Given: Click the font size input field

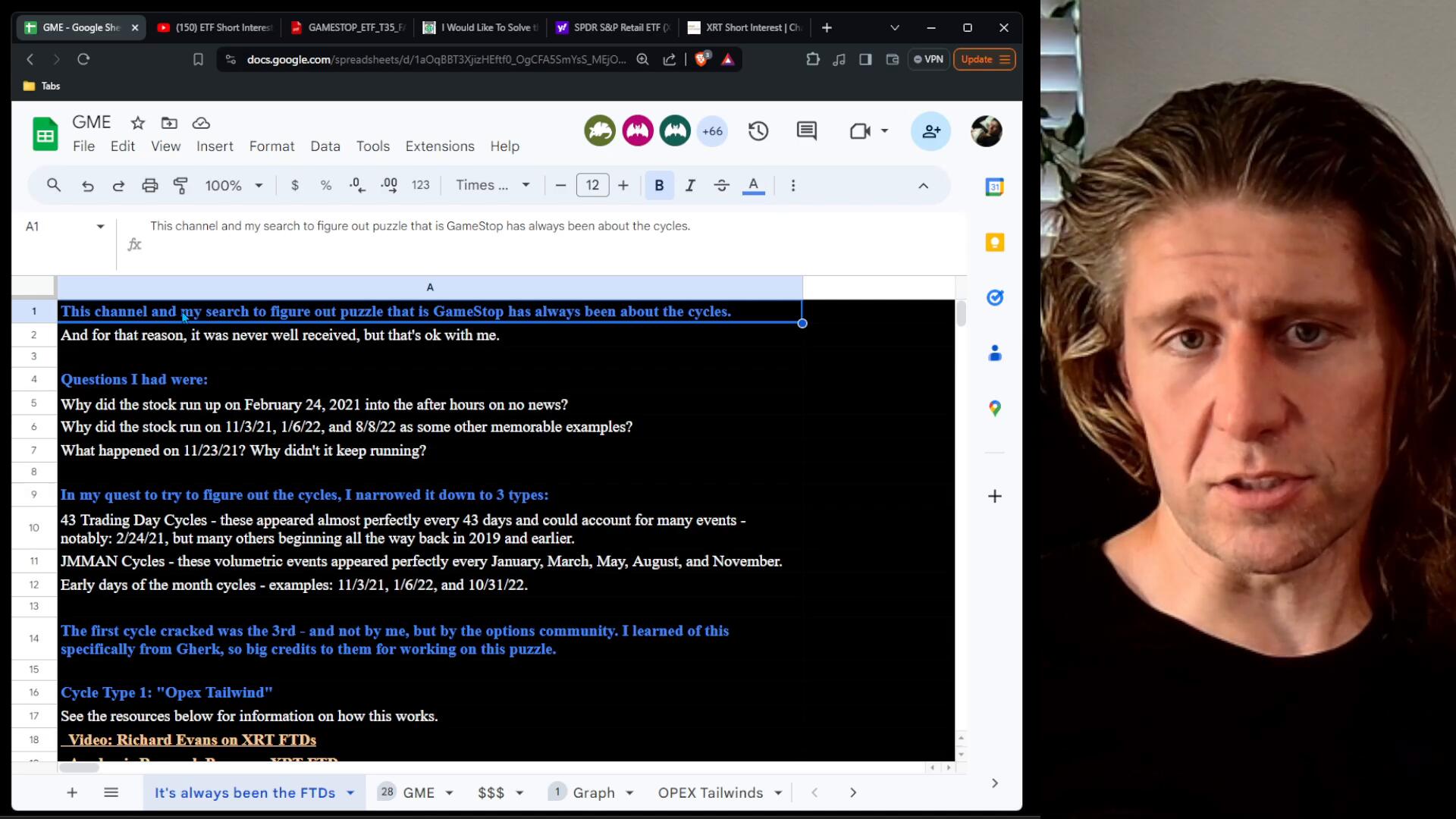Looking at the screenshot, I should coord(592,186).
